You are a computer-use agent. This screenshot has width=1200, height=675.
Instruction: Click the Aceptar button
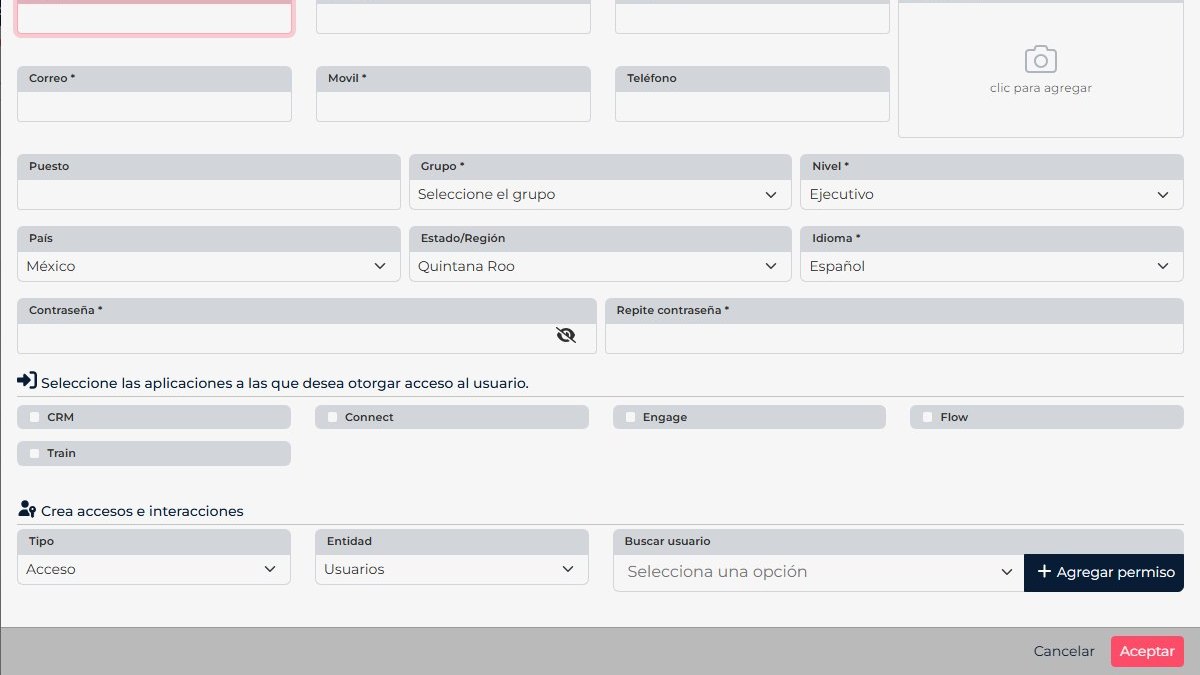click(1147, 651)
